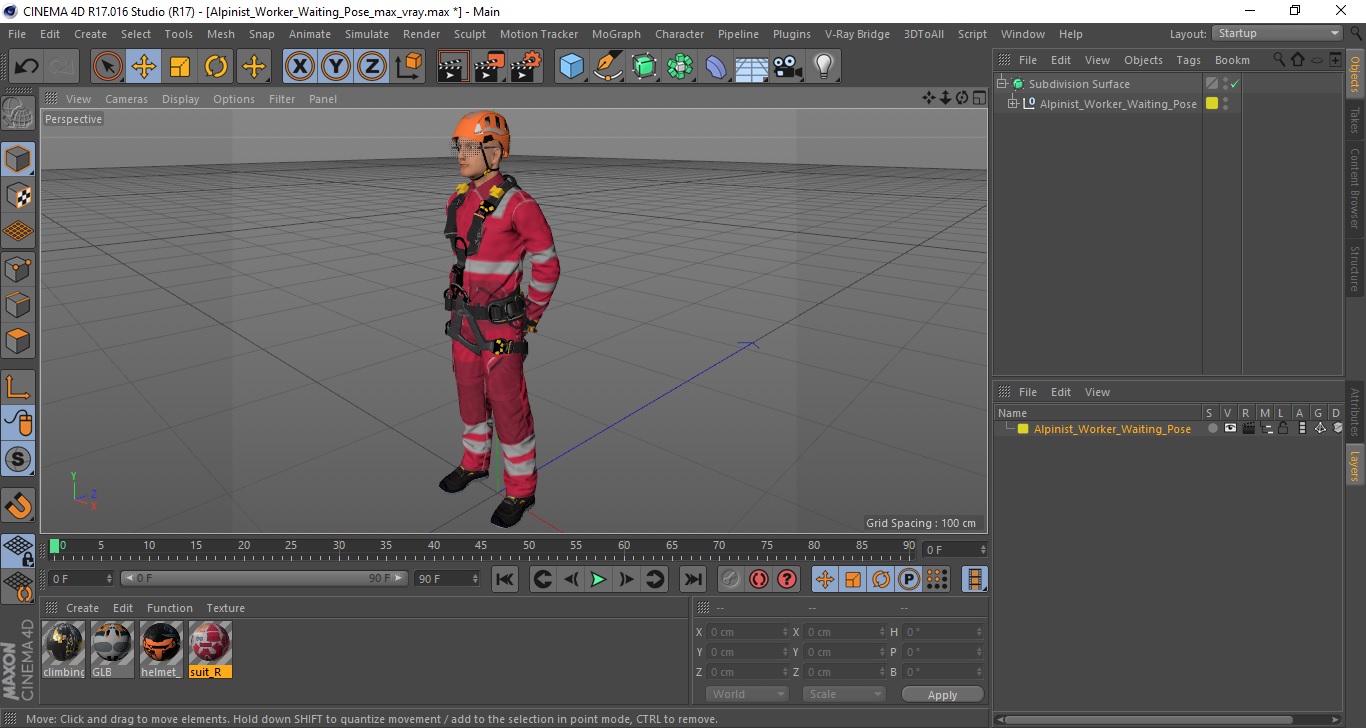Click the timeline range slider bar
The height and width of the screenshot is (728, 1366).
264,578
